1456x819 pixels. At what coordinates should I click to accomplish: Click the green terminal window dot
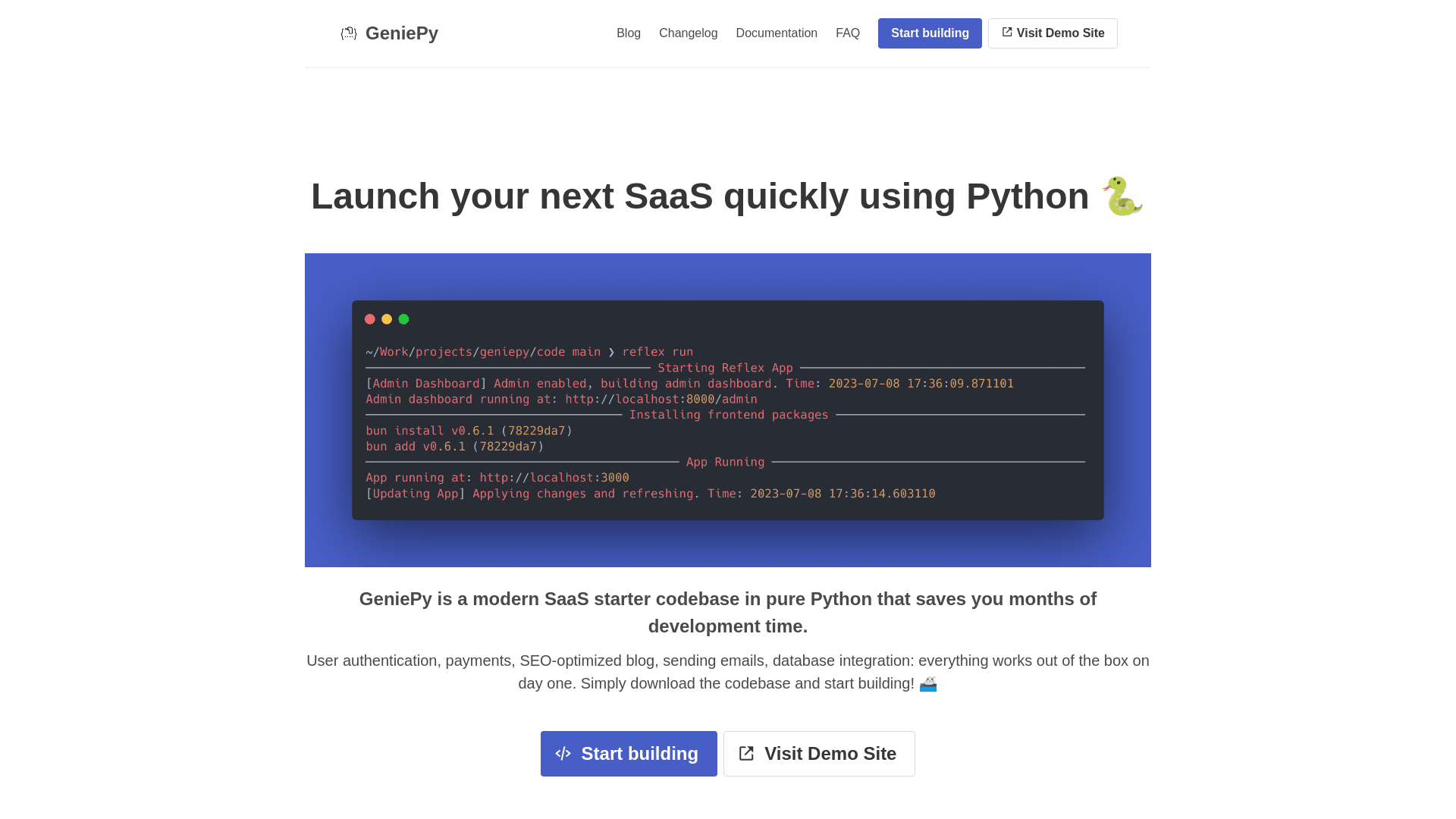[403, 319]
